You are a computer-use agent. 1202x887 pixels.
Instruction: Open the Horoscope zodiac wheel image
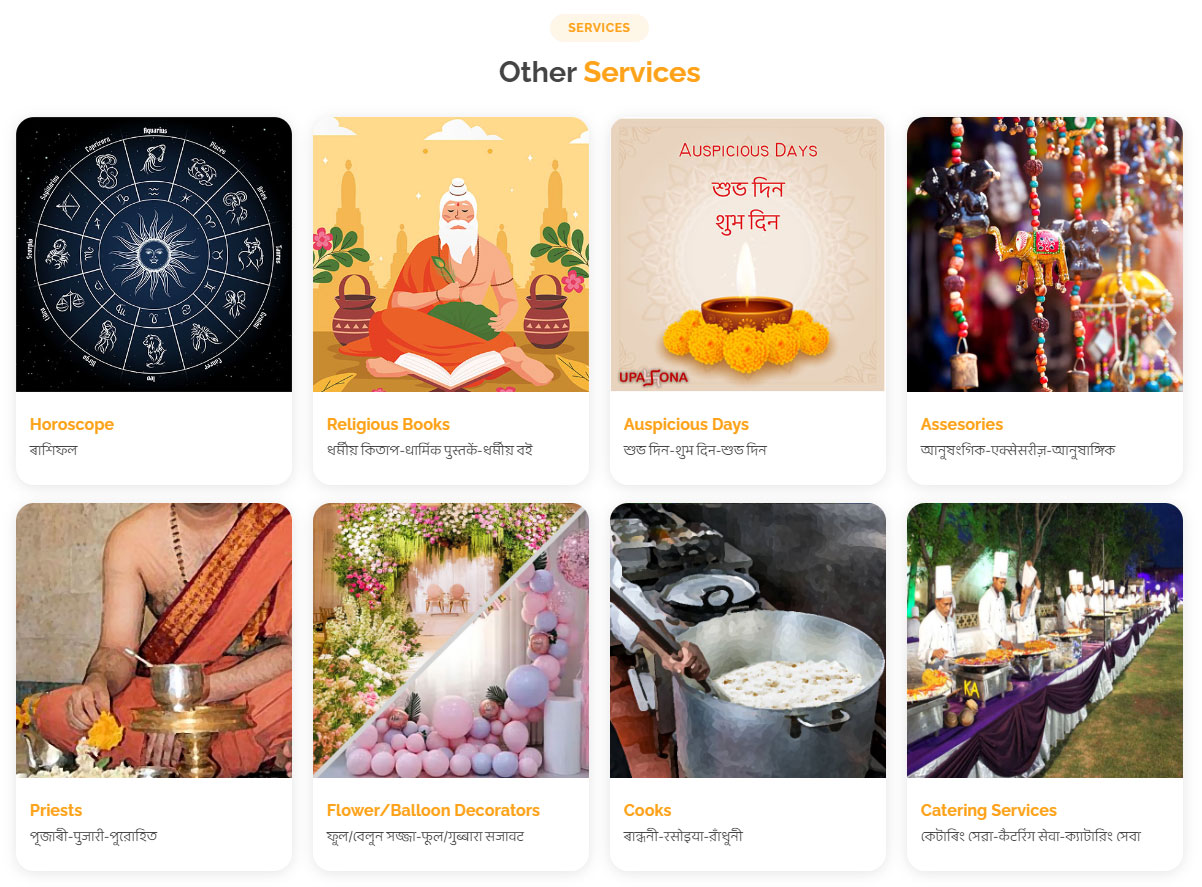click(154, 254)
